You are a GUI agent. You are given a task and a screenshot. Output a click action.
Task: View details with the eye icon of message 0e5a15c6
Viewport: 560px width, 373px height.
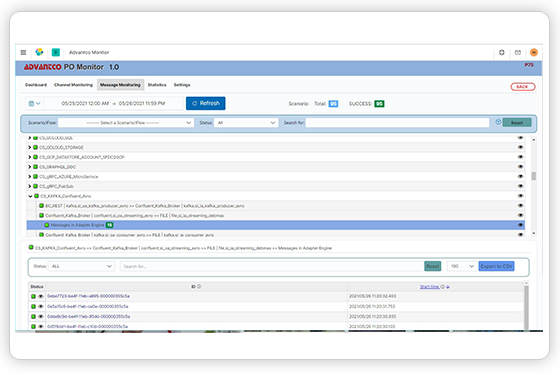[40, 306]
